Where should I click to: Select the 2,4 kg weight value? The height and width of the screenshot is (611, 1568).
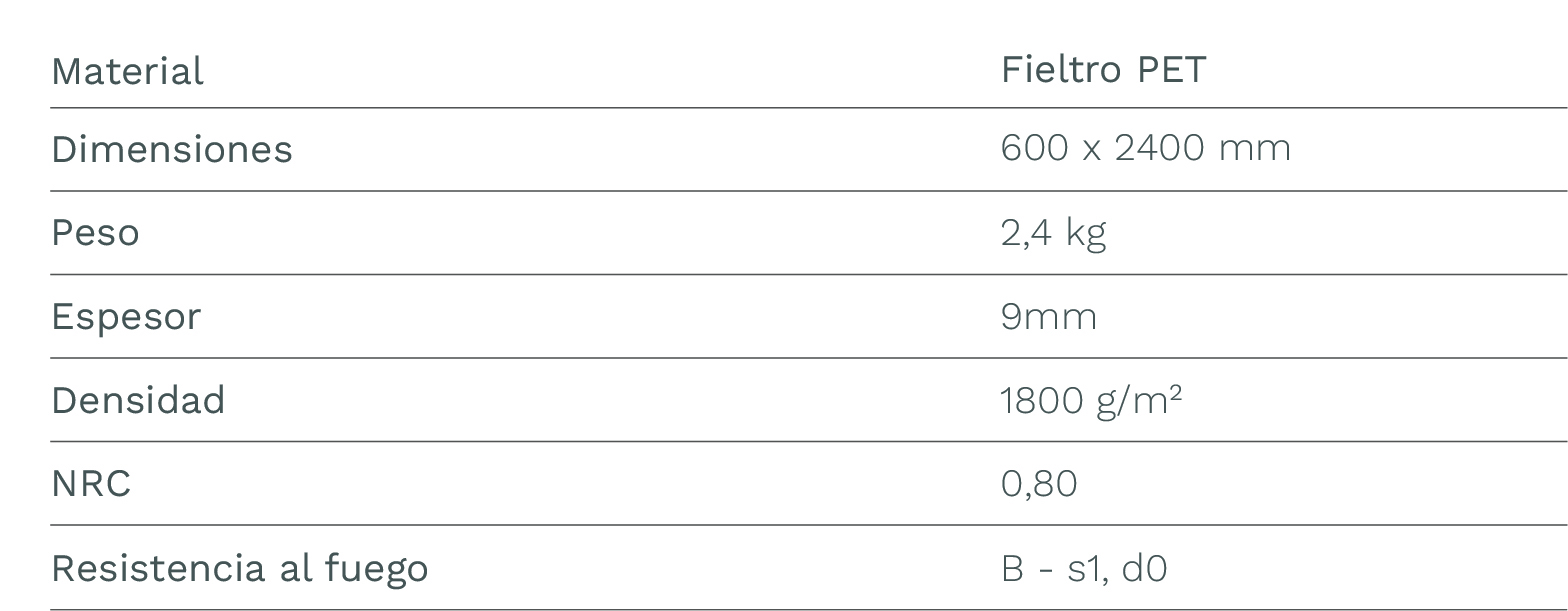[1053, 233]
